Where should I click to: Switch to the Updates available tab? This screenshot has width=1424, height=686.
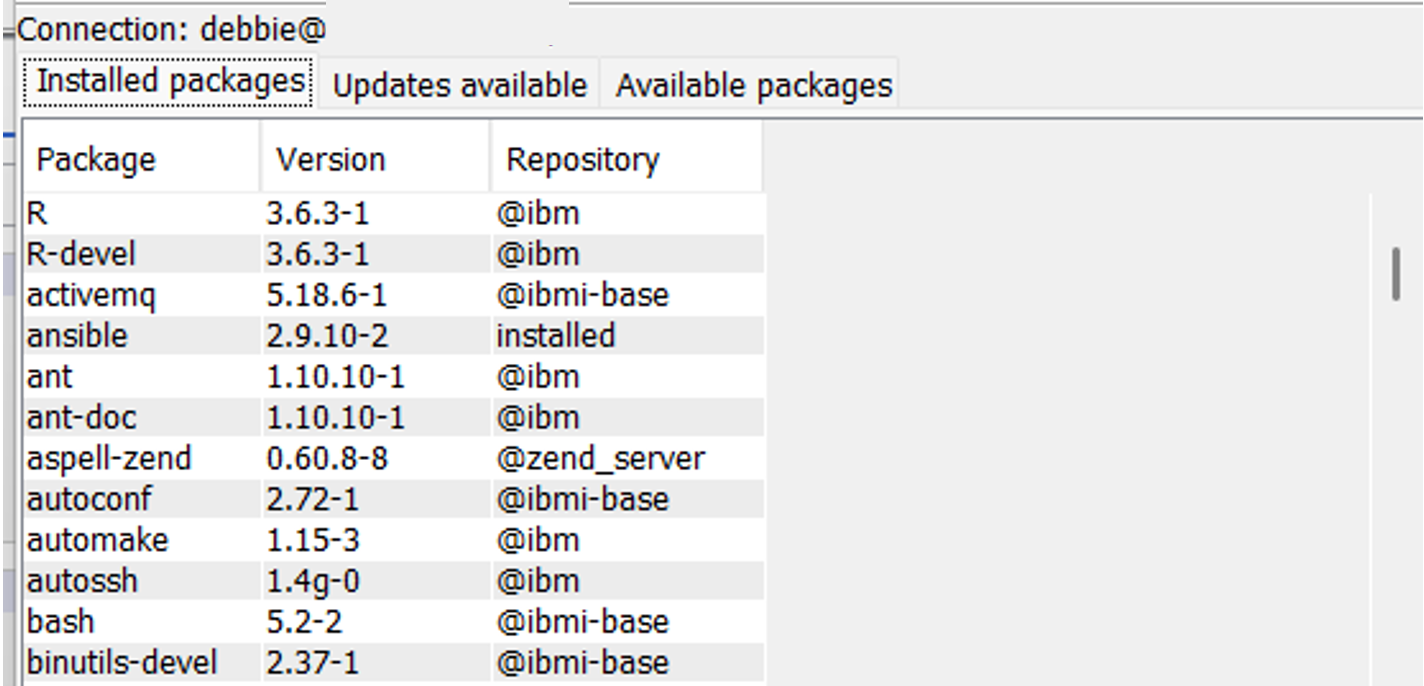click(x=460, y=84)
